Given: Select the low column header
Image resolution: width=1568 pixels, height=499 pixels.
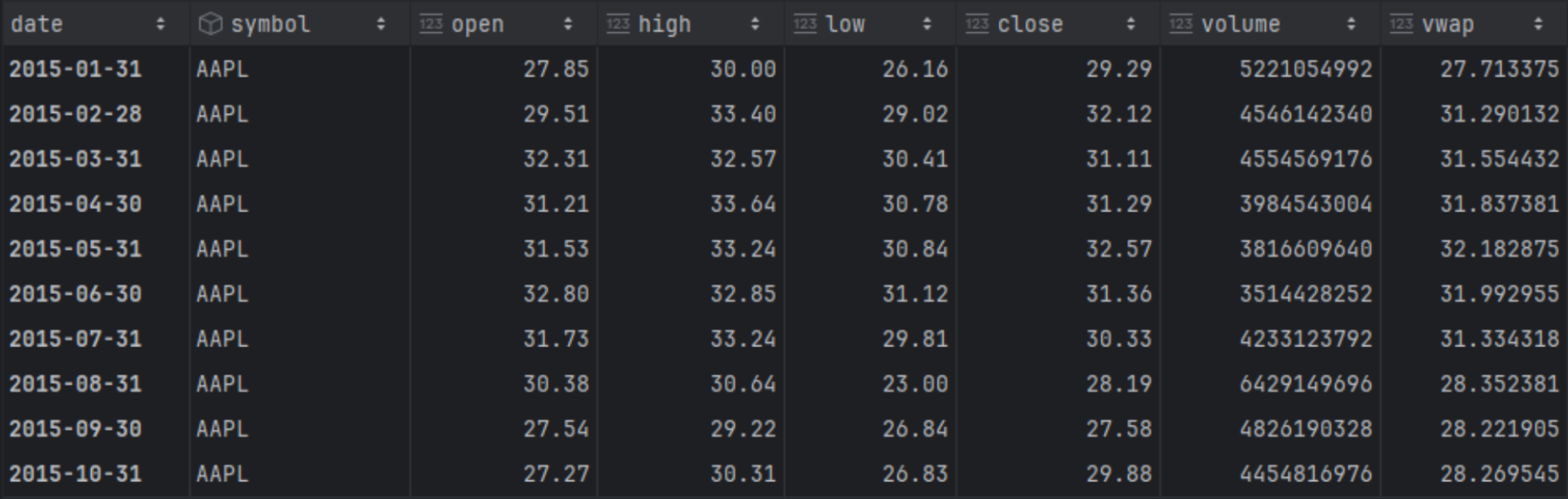Looking at the screenshot, I should click(870, 24).
